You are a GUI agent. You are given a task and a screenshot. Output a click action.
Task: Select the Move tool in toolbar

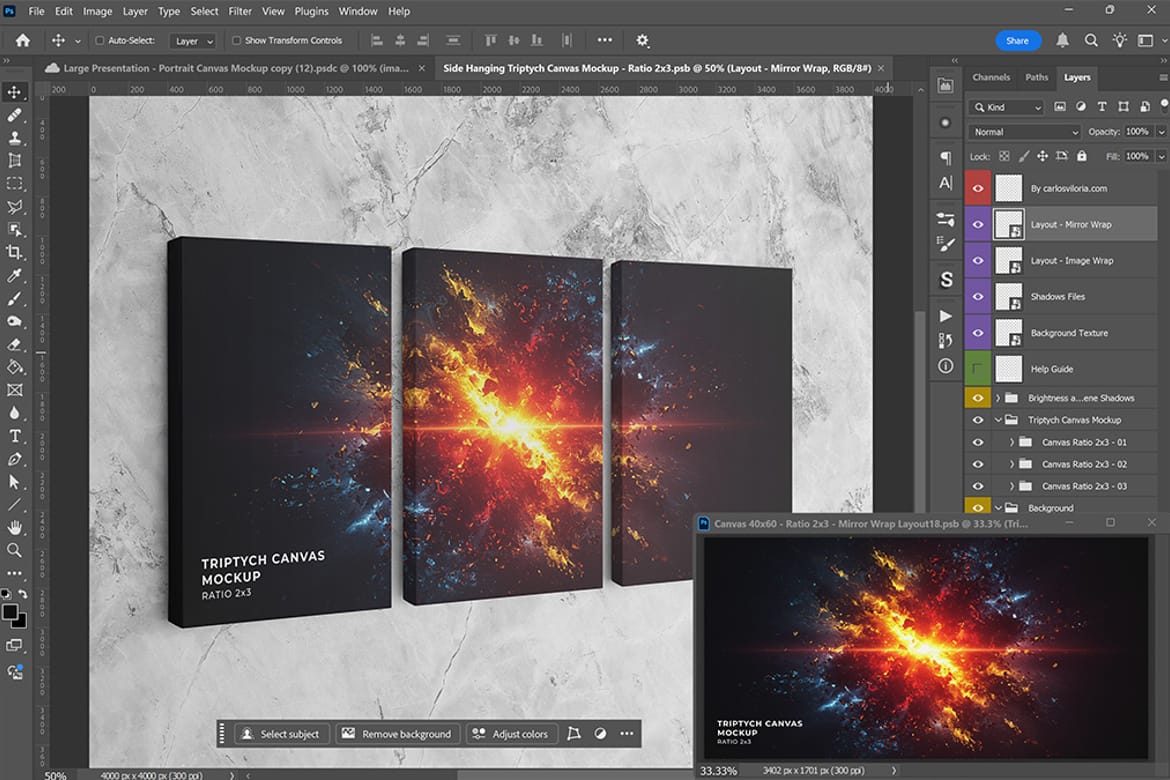tap(14, 92)
